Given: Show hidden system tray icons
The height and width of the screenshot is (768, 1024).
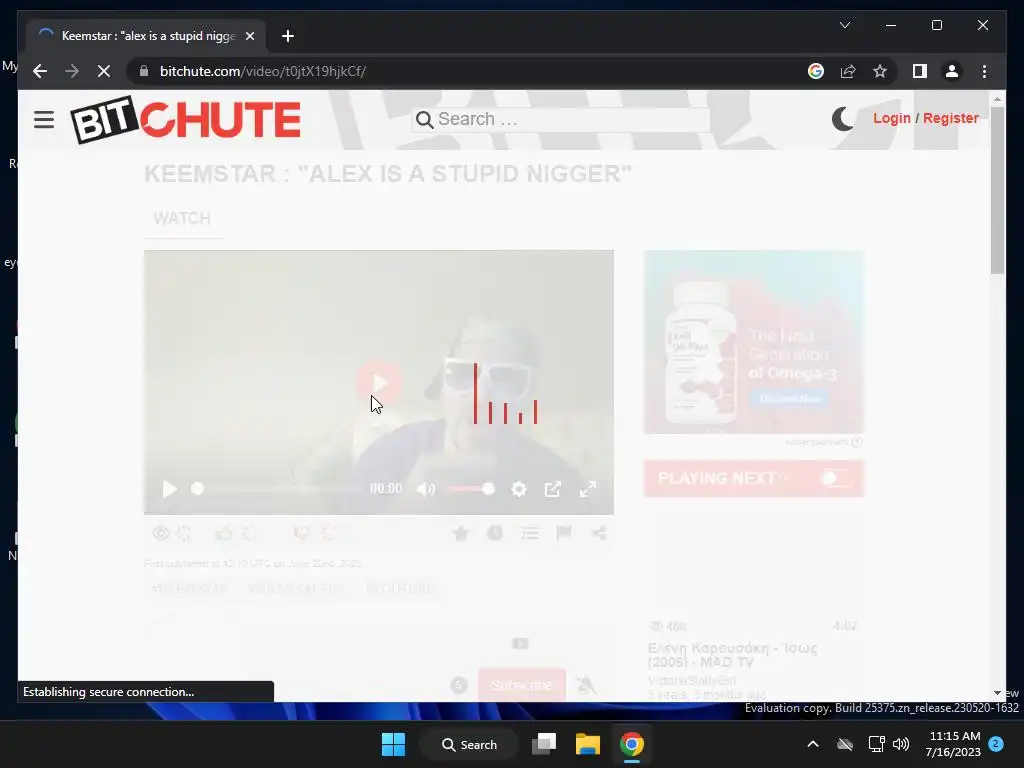Looking at the screenshot, I should [812, 744].
